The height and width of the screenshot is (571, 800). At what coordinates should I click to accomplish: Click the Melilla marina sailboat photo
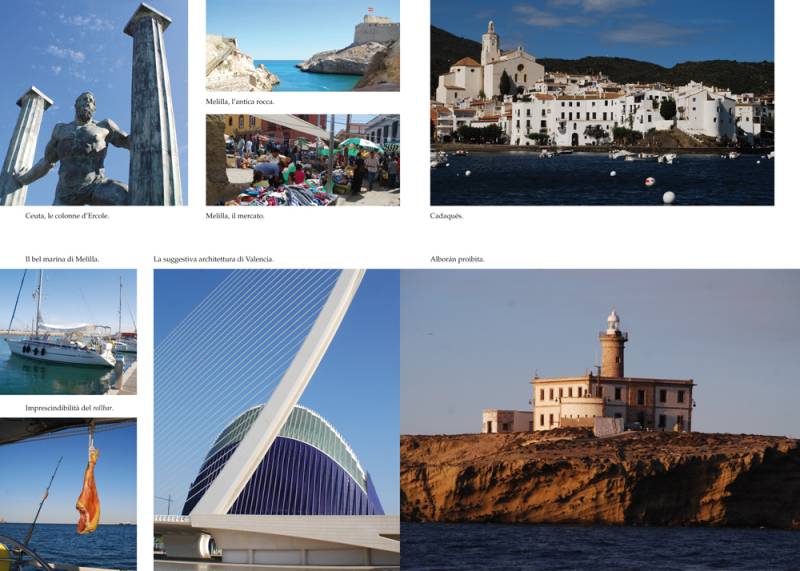pyautogui.click(x=68, y=331)
